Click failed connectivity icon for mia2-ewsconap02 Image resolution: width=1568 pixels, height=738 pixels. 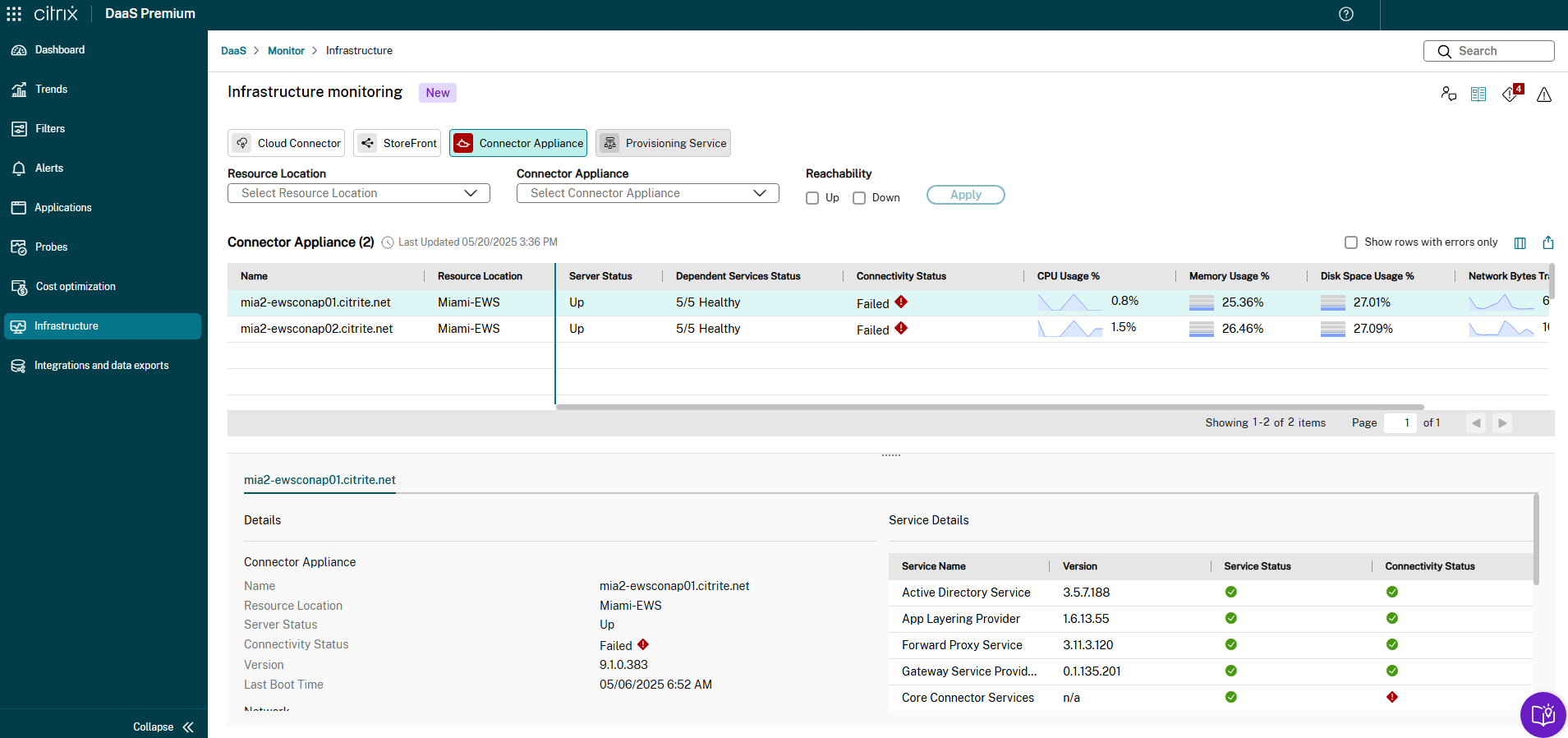click(x=901, y=329)
